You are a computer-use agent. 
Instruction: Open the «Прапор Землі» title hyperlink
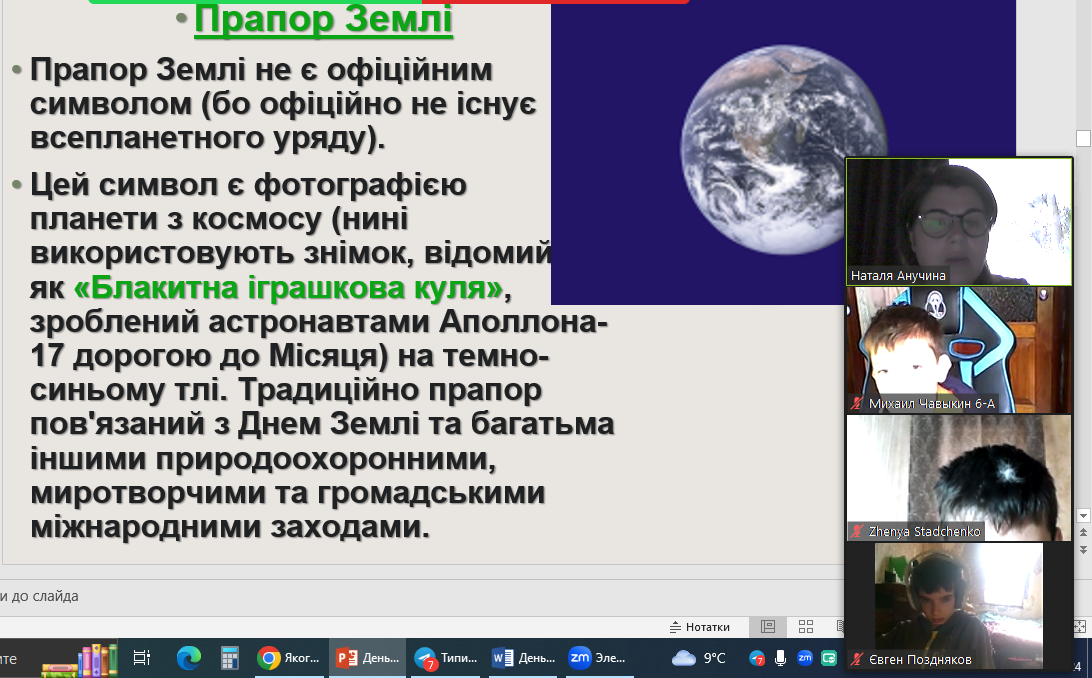tap(323, 19)
